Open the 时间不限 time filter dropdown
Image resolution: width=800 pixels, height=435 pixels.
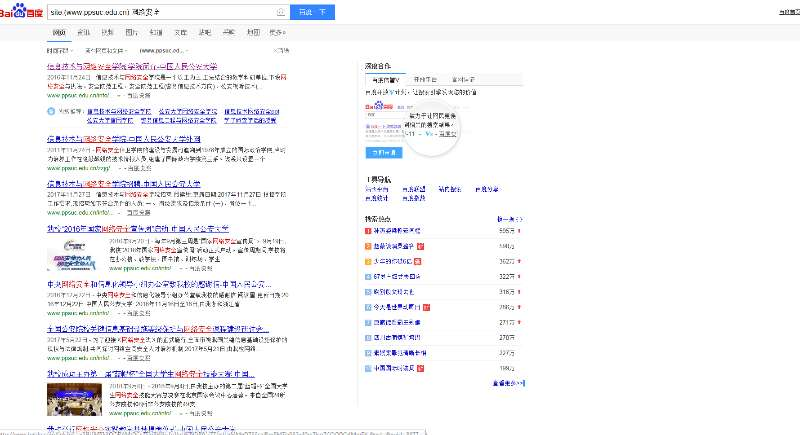pyautogui.click(x=60, y=50)
